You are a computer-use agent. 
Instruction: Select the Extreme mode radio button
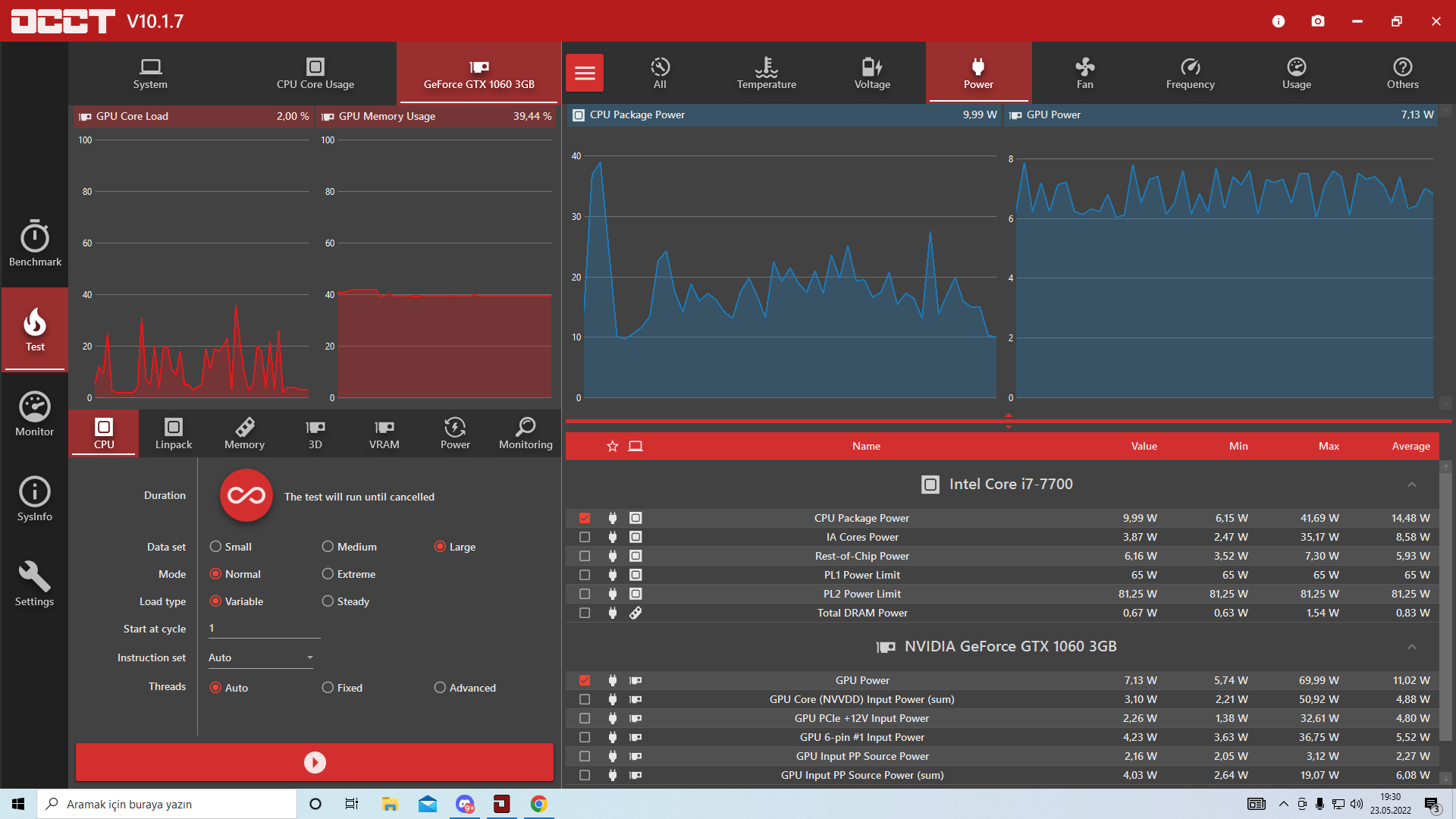[328, 574]
